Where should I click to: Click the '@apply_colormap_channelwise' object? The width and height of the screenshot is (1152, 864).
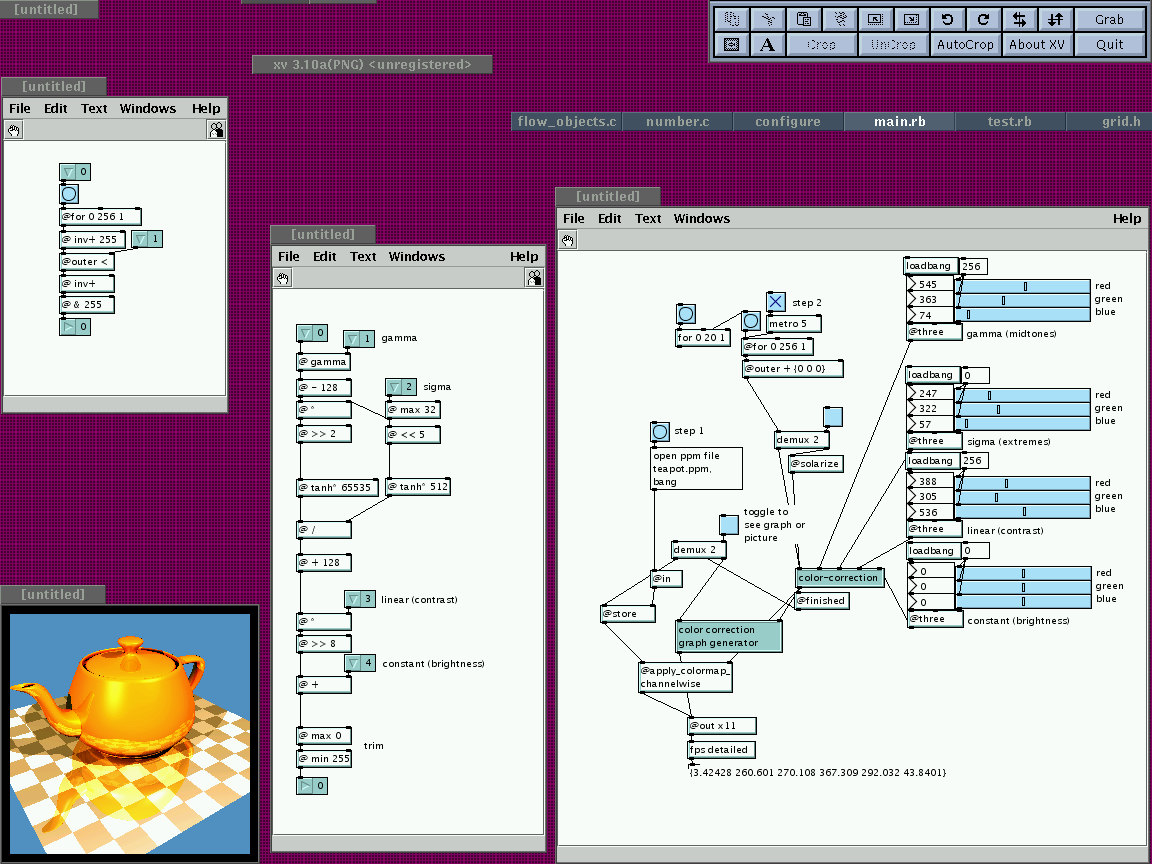pos(685,677)
